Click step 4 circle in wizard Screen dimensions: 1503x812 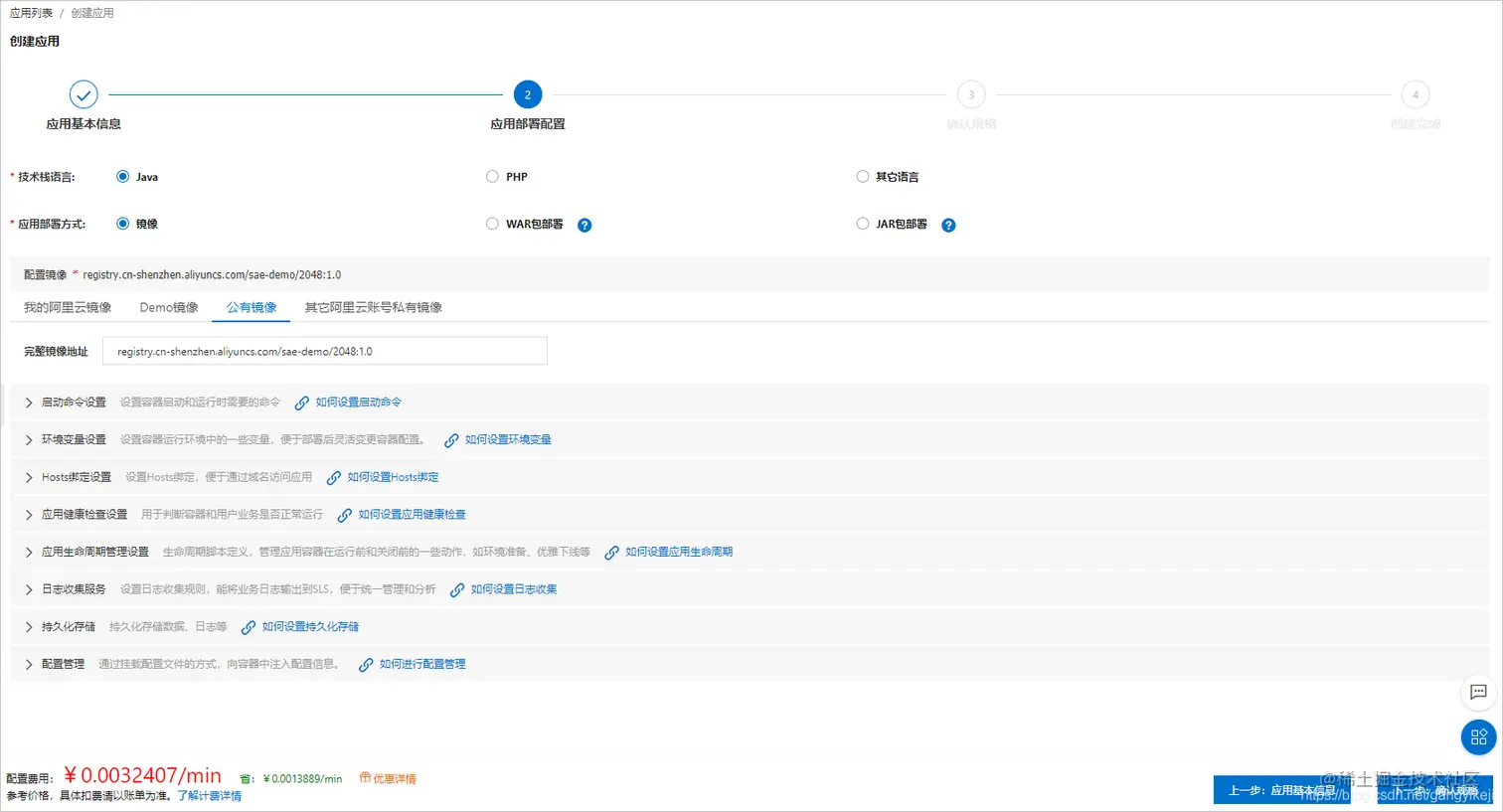[1416, 94]
